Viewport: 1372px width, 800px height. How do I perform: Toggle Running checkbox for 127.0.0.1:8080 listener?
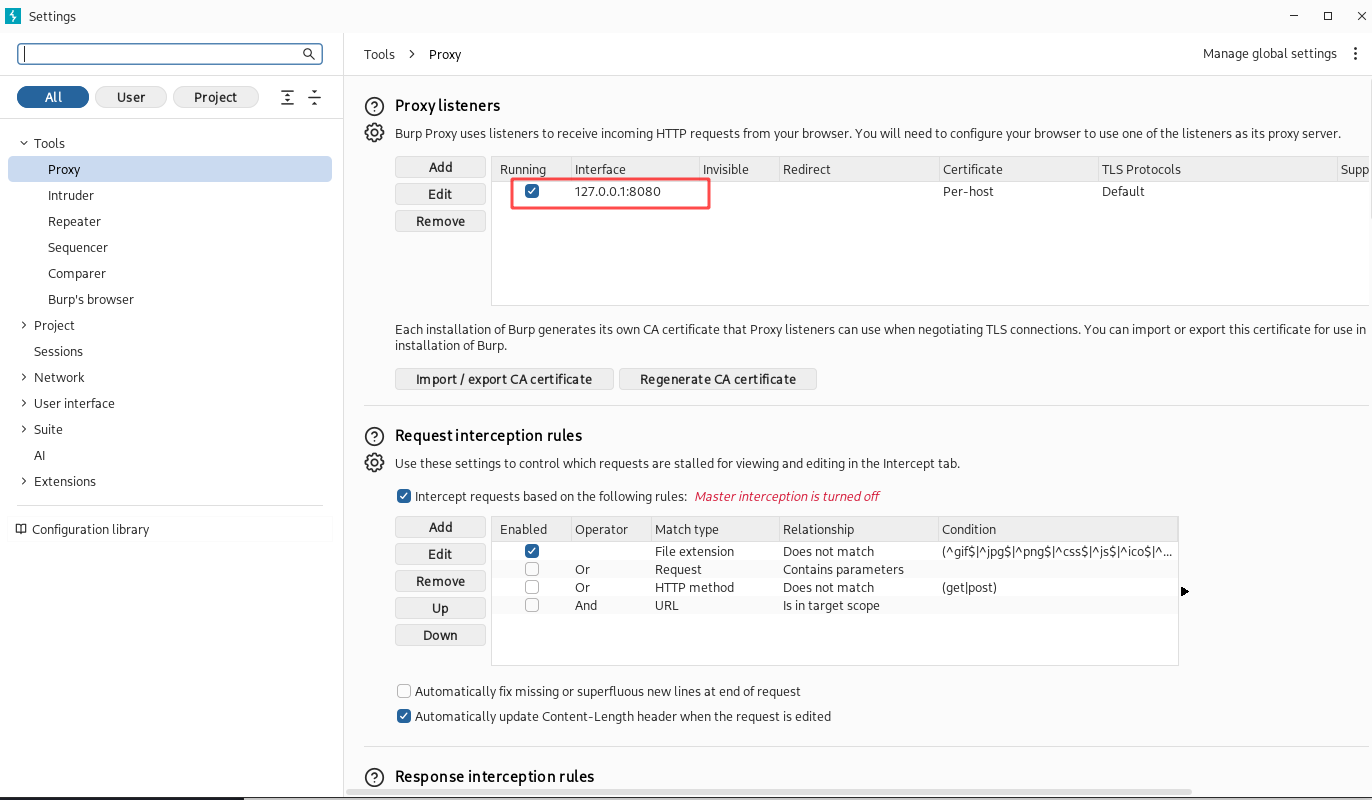[532, 191]
